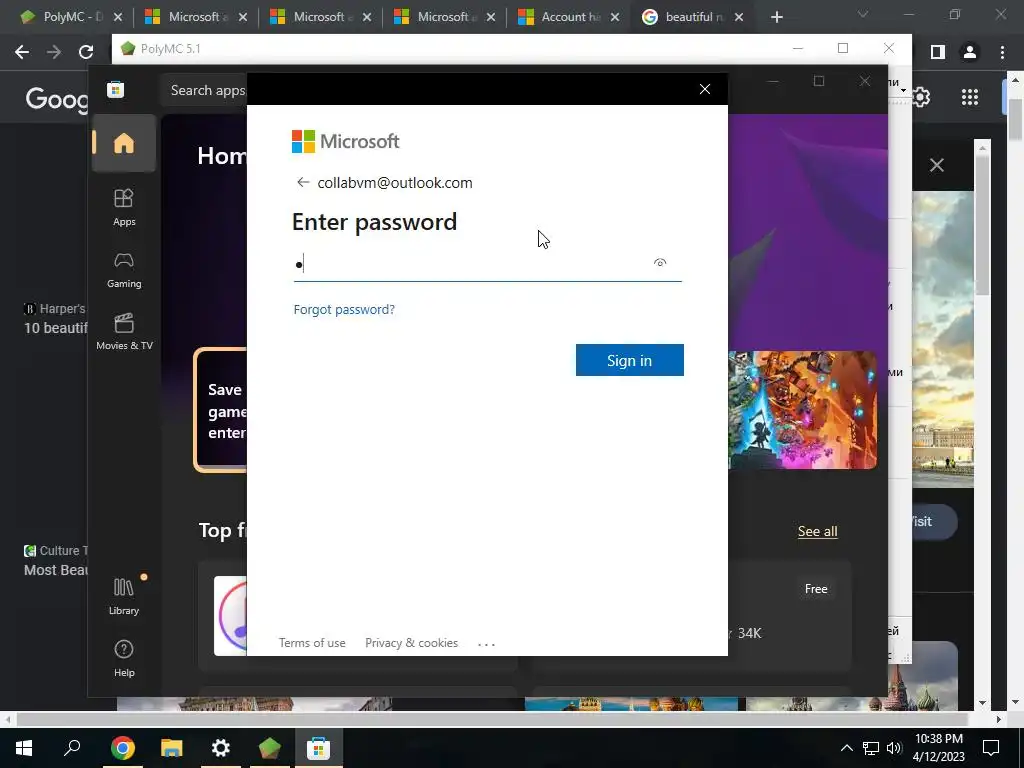Open Chrome tab search dropdown
This screenshot has height=768, width=1024.
[863, 14]
